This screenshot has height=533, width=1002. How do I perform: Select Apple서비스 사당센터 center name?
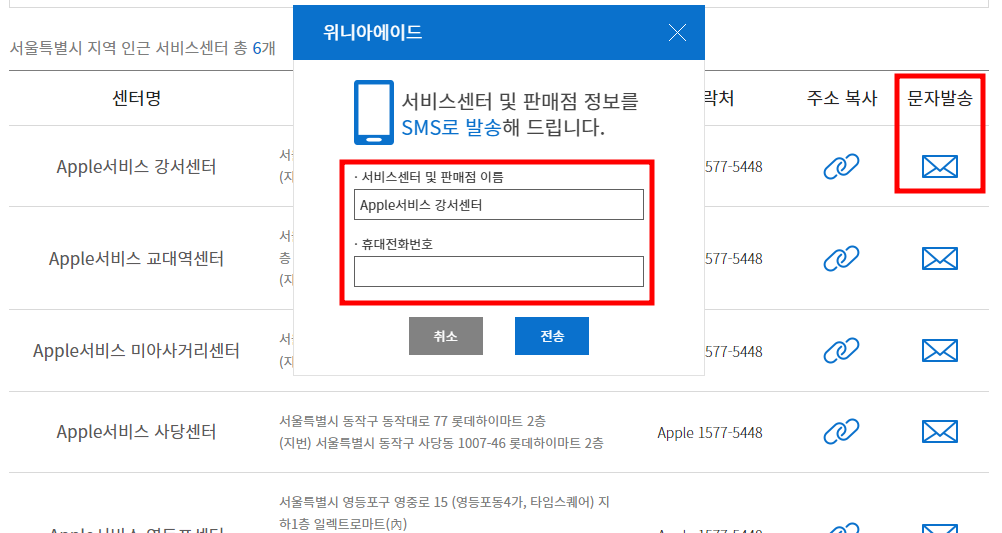[136, 432]
